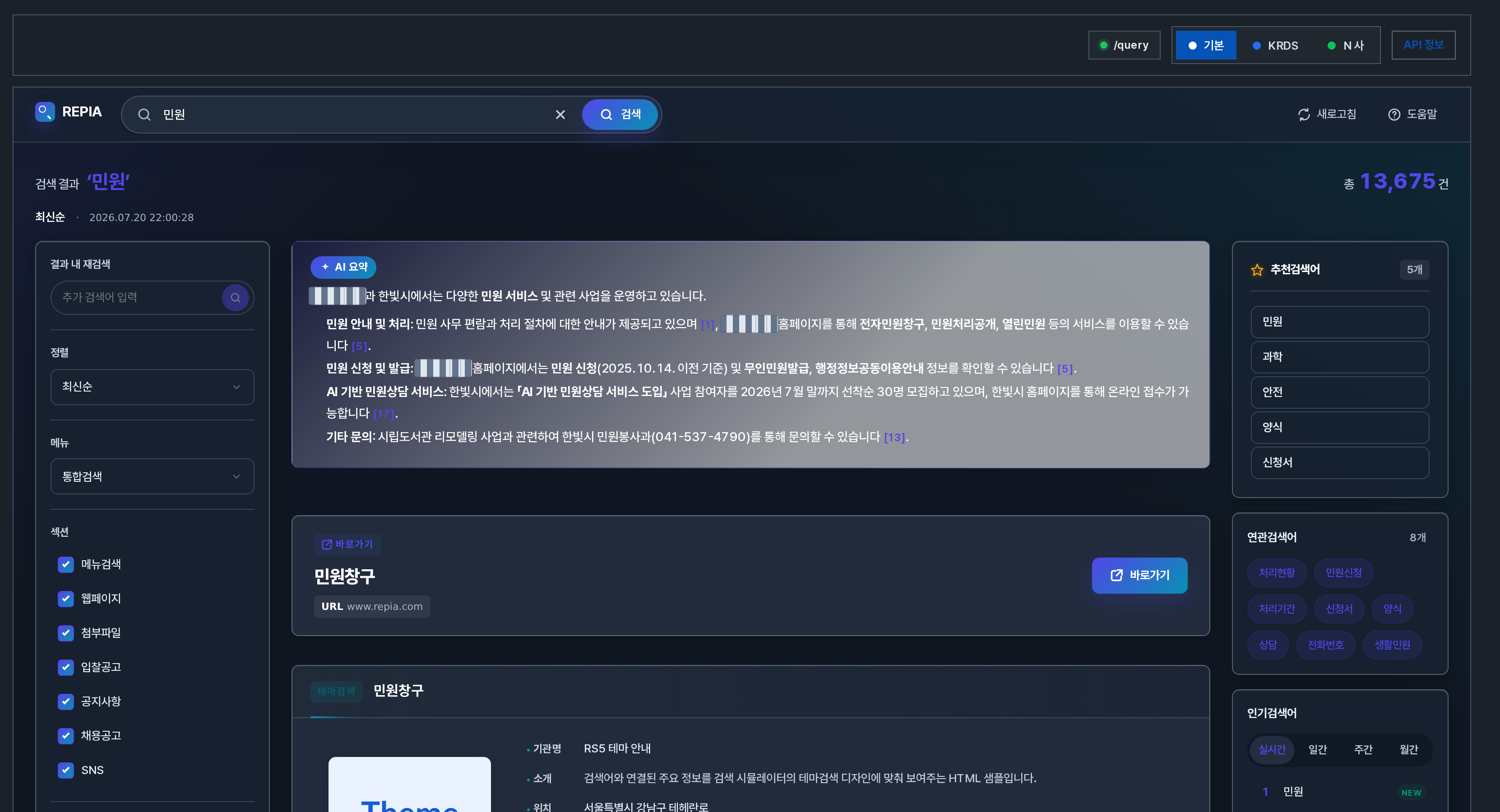Click the URL www.repia.com label
The image size is (1500, 812).
372,607
